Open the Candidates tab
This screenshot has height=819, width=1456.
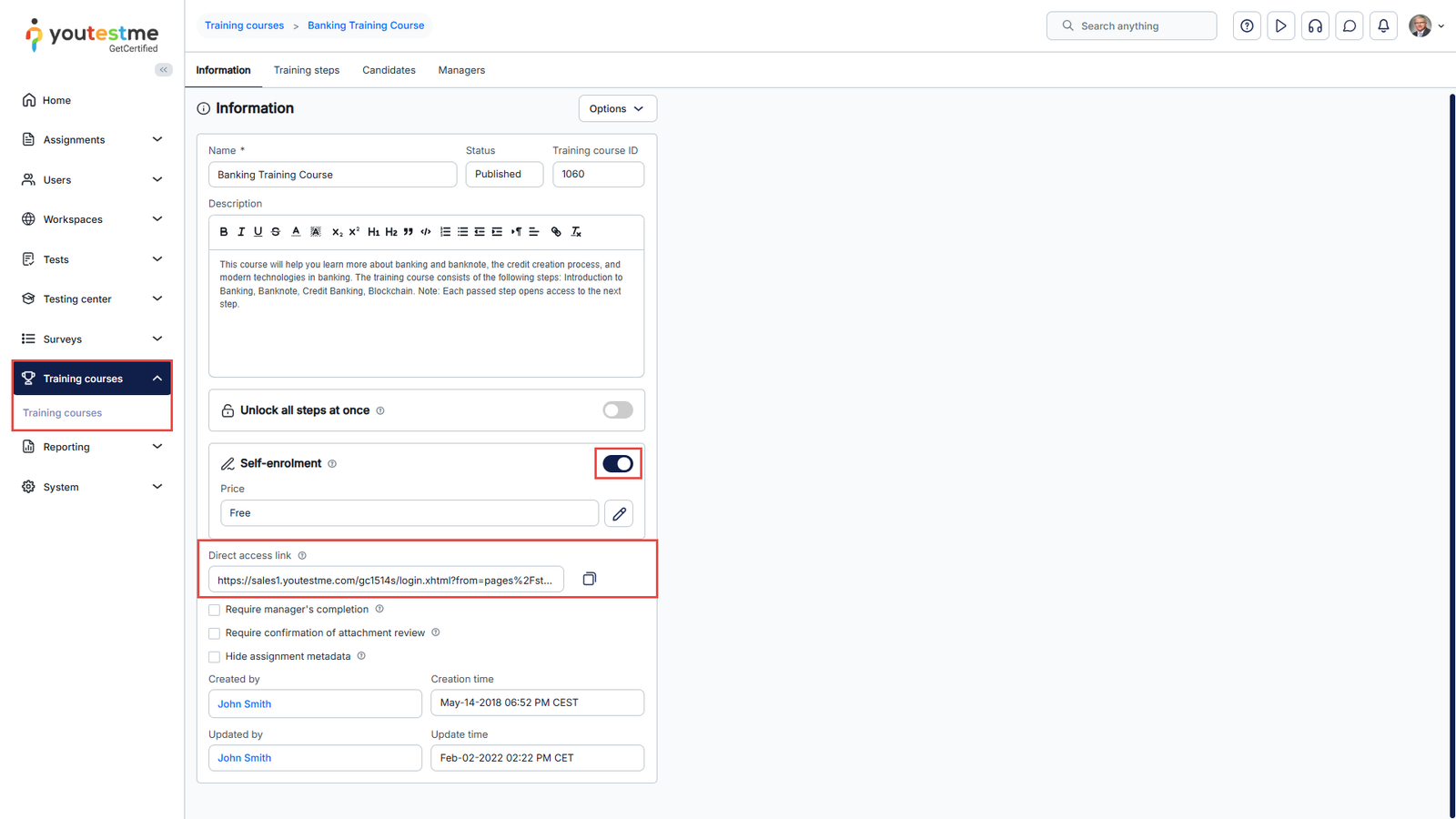pyautogui.click(x=389, y=70)
